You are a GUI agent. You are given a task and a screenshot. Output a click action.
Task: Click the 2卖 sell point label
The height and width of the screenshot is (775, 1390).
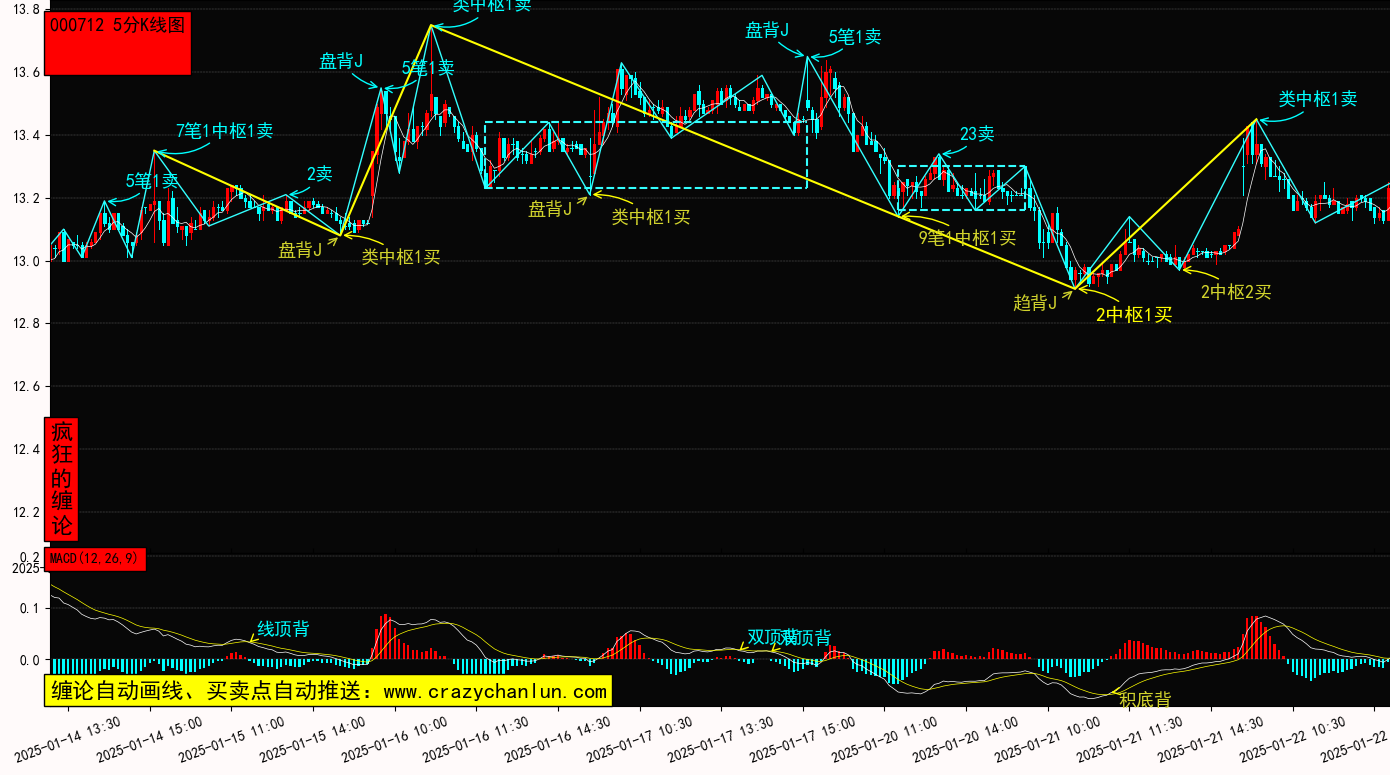click(319, 174)
